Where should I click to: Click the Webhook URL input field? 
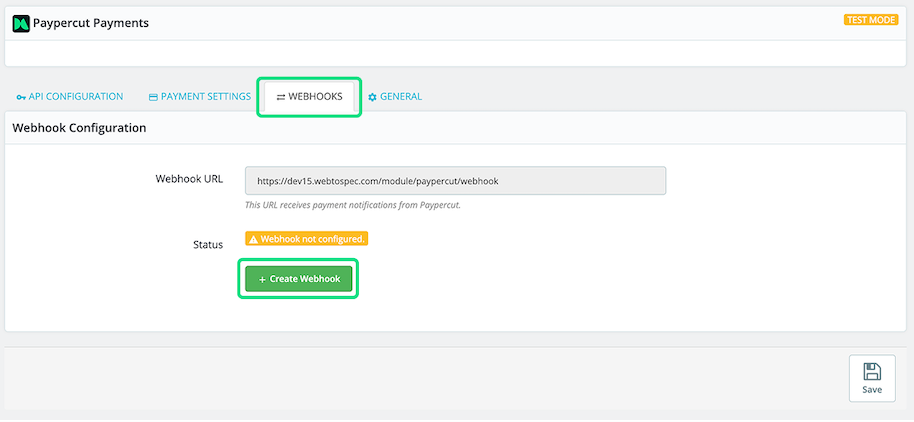point(456,181)
